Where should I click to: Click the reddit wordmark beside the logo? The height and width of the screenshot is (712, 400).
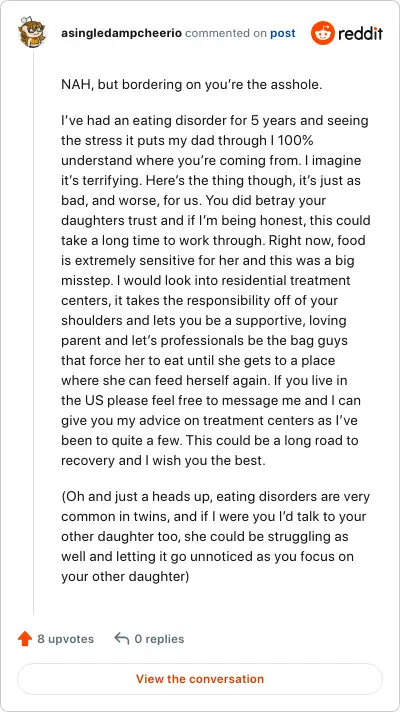pos(360,34)
